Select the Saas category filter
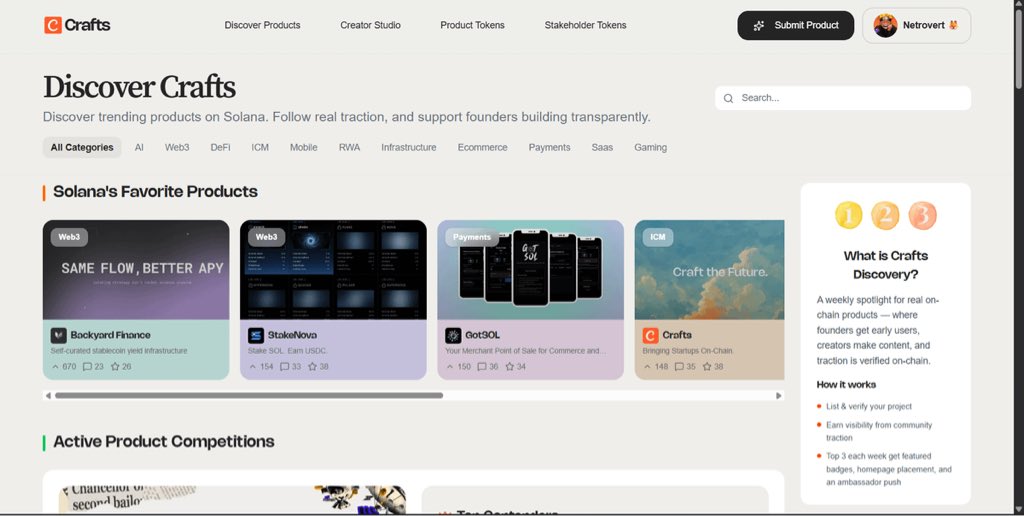 [x=602, y=148]
